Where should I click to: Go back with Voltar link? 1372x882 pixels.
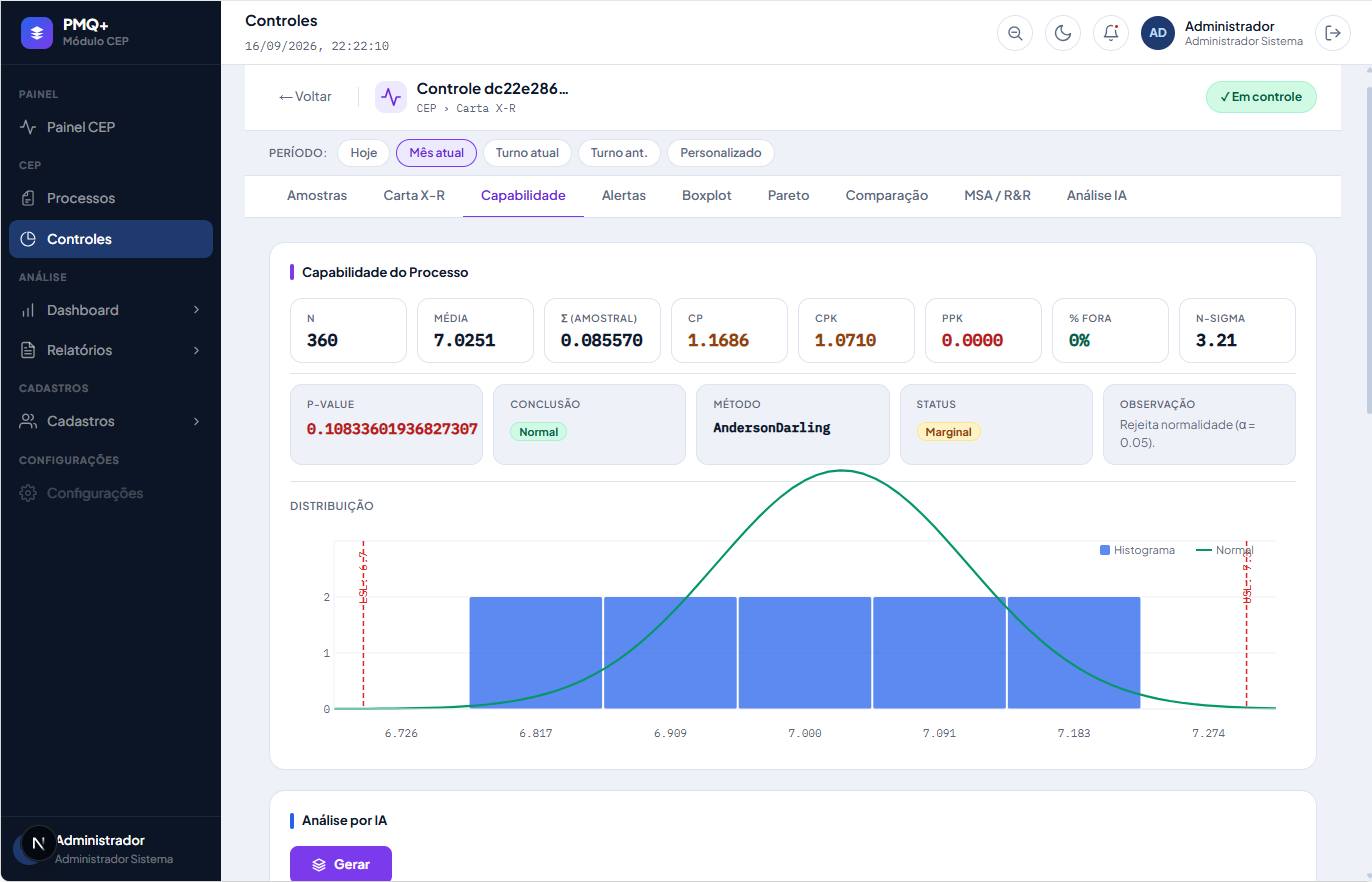[305, 97]
